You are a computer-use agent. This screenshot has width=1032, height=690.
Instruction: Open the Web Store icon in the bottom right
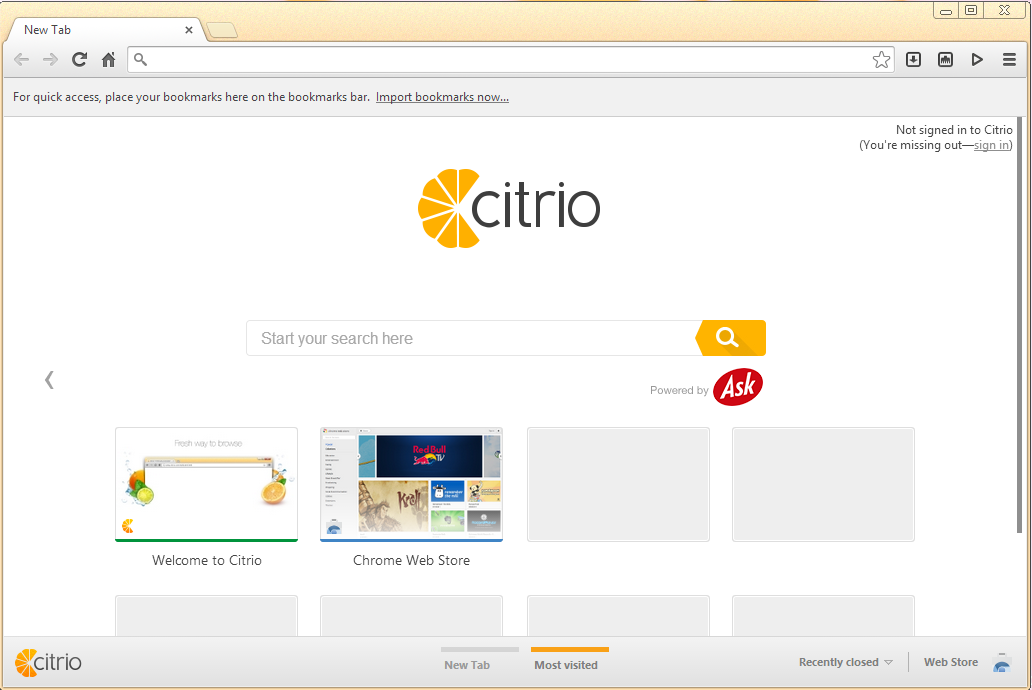tap(1001, 662)
